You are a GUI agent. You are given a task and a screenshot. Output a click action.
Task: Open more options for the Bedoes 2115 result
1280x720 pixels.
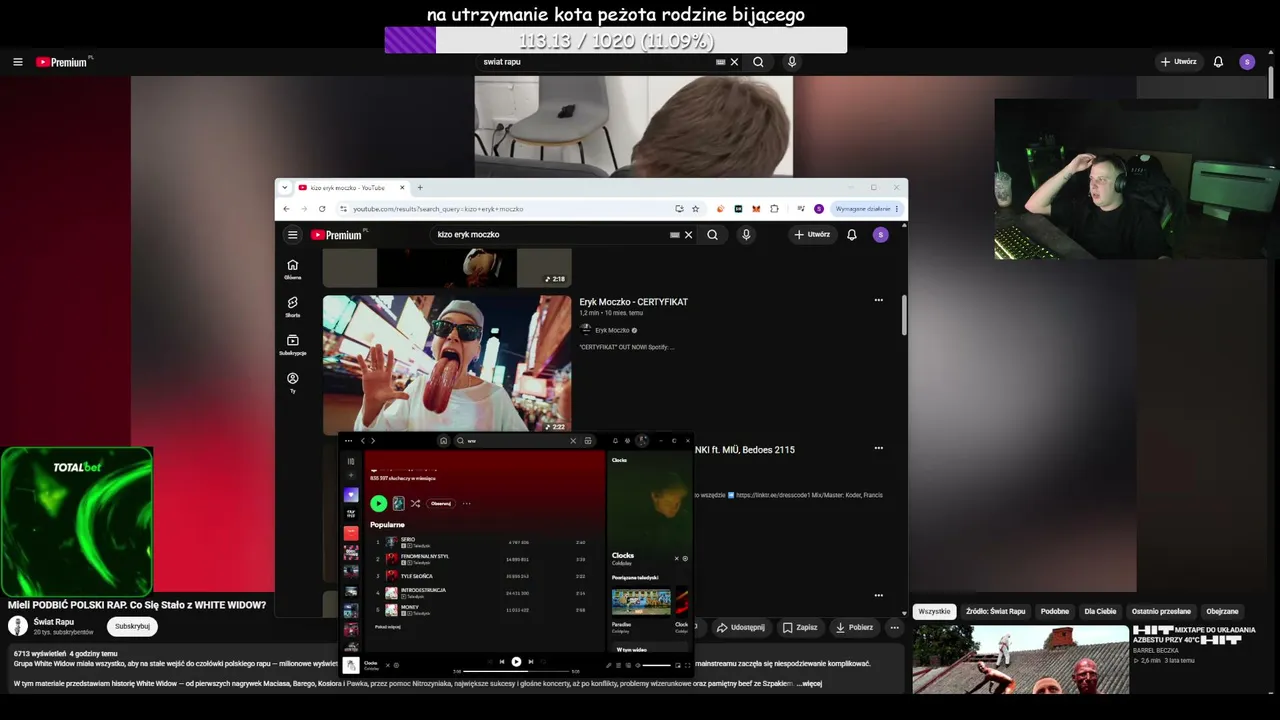[878, 448]
